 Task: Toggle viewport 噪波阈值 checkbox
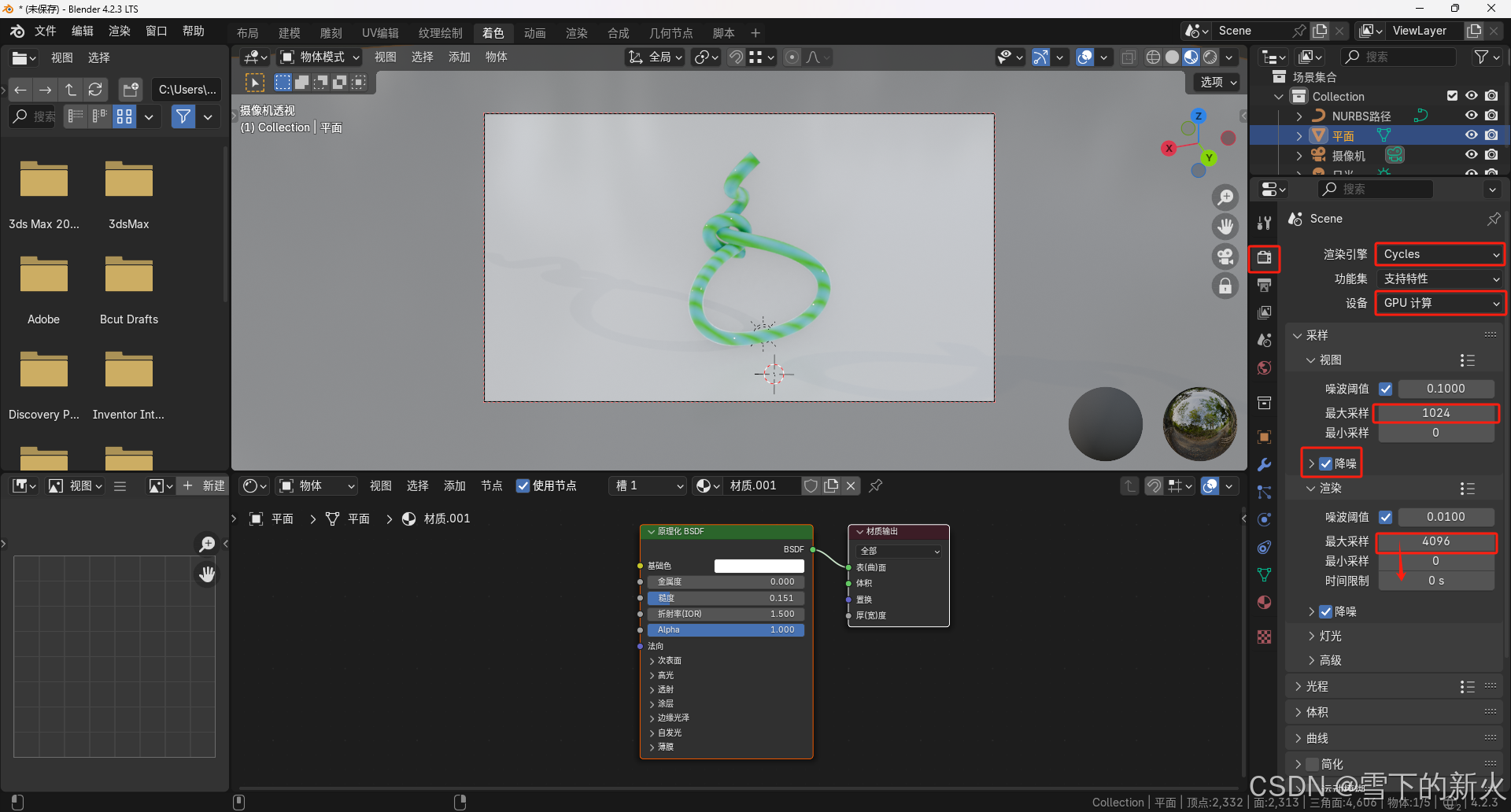[x=1386, y=389]
